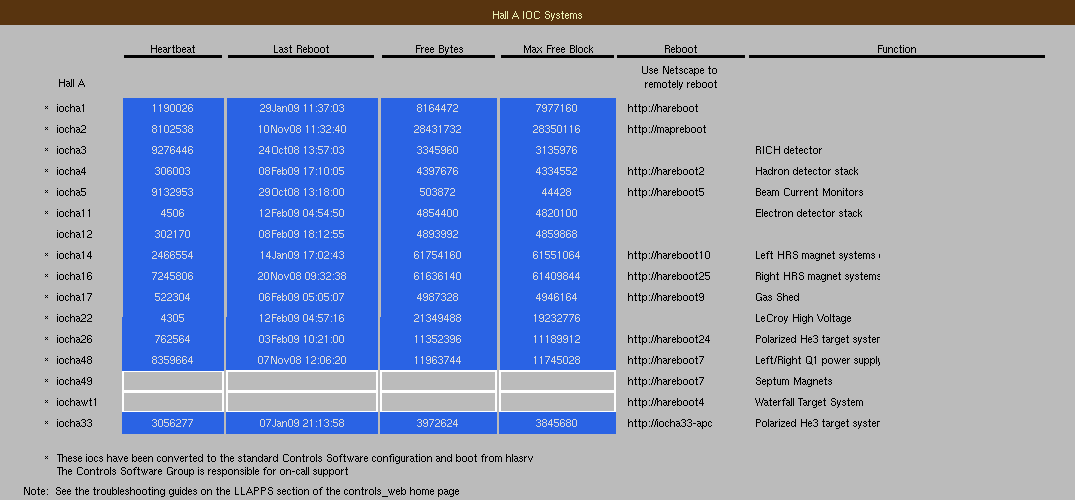This screenshot has width=1075, height=500.
Task: Click free bytes value 61754160
Action: click(x=439, y=255)
